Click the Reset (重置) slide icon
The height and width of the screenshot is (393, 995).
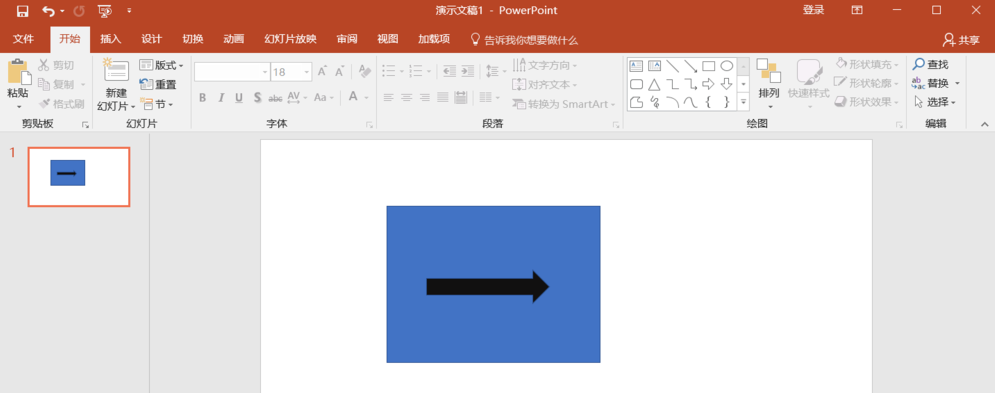point(146,84)
